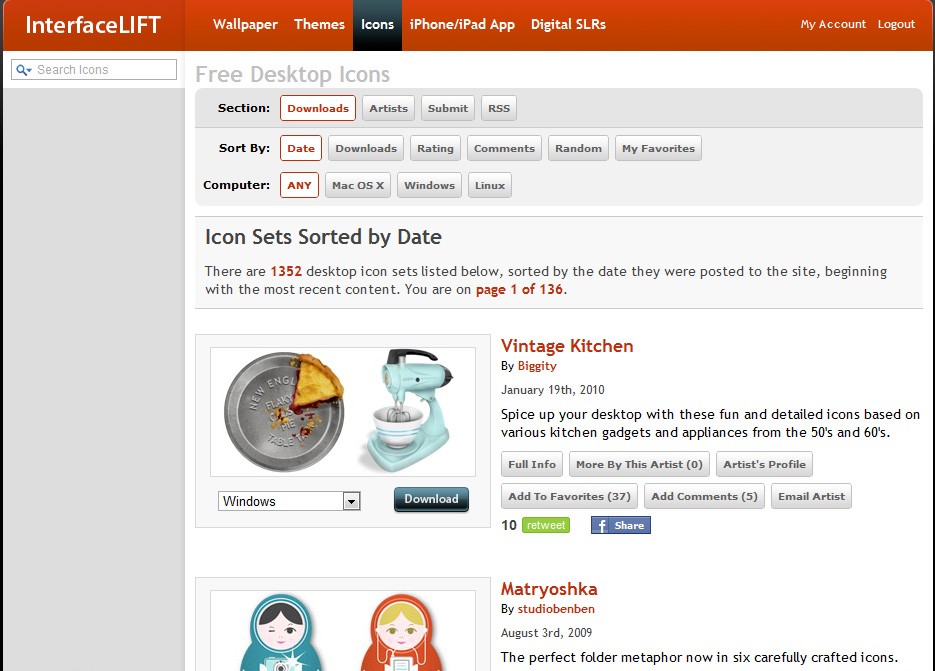This screenshot has height=671, width=935.
Task: Click the Facebook Share button
Action: click(620, 525)
